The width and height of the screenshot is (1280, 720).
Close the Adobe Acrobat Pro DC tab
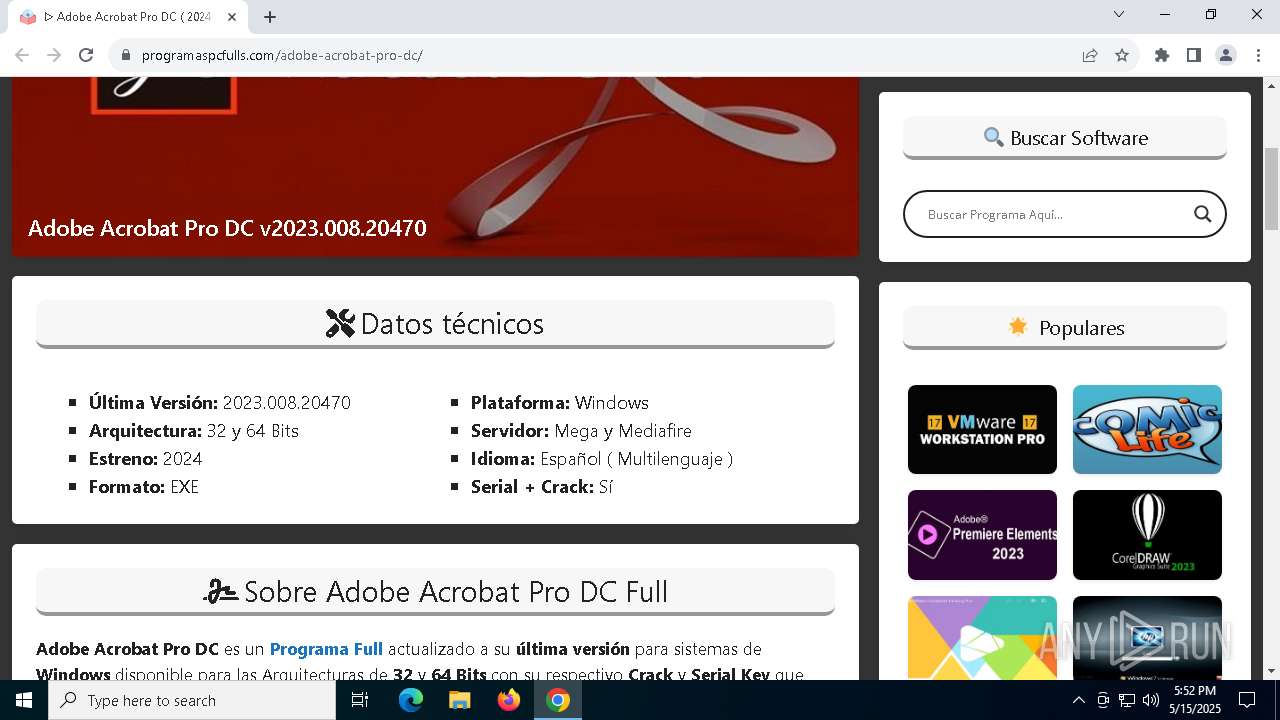tap(232, 17)
